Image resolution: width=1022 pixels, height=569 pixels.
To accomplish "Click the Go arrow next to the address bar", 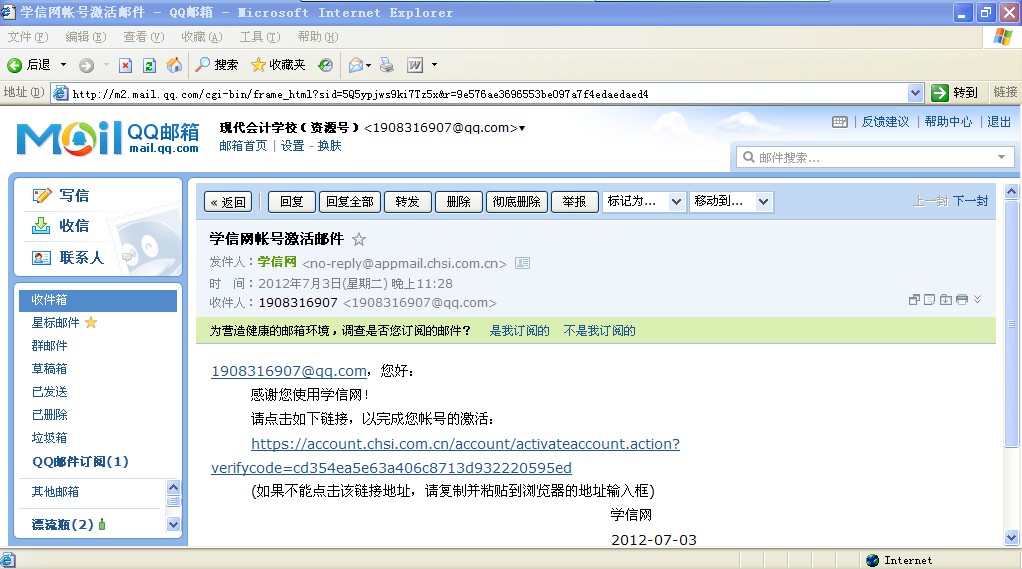I will tap(939, 93).
